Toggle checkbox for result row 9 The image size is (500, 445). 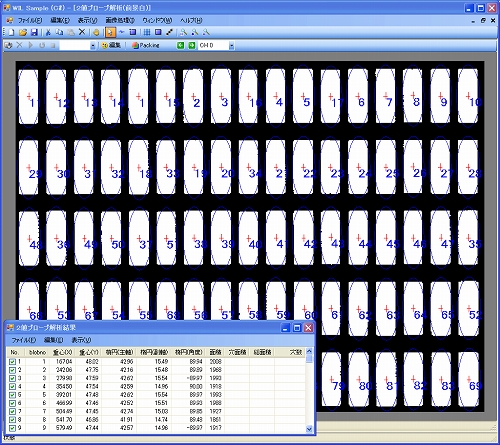coord(12,428)
